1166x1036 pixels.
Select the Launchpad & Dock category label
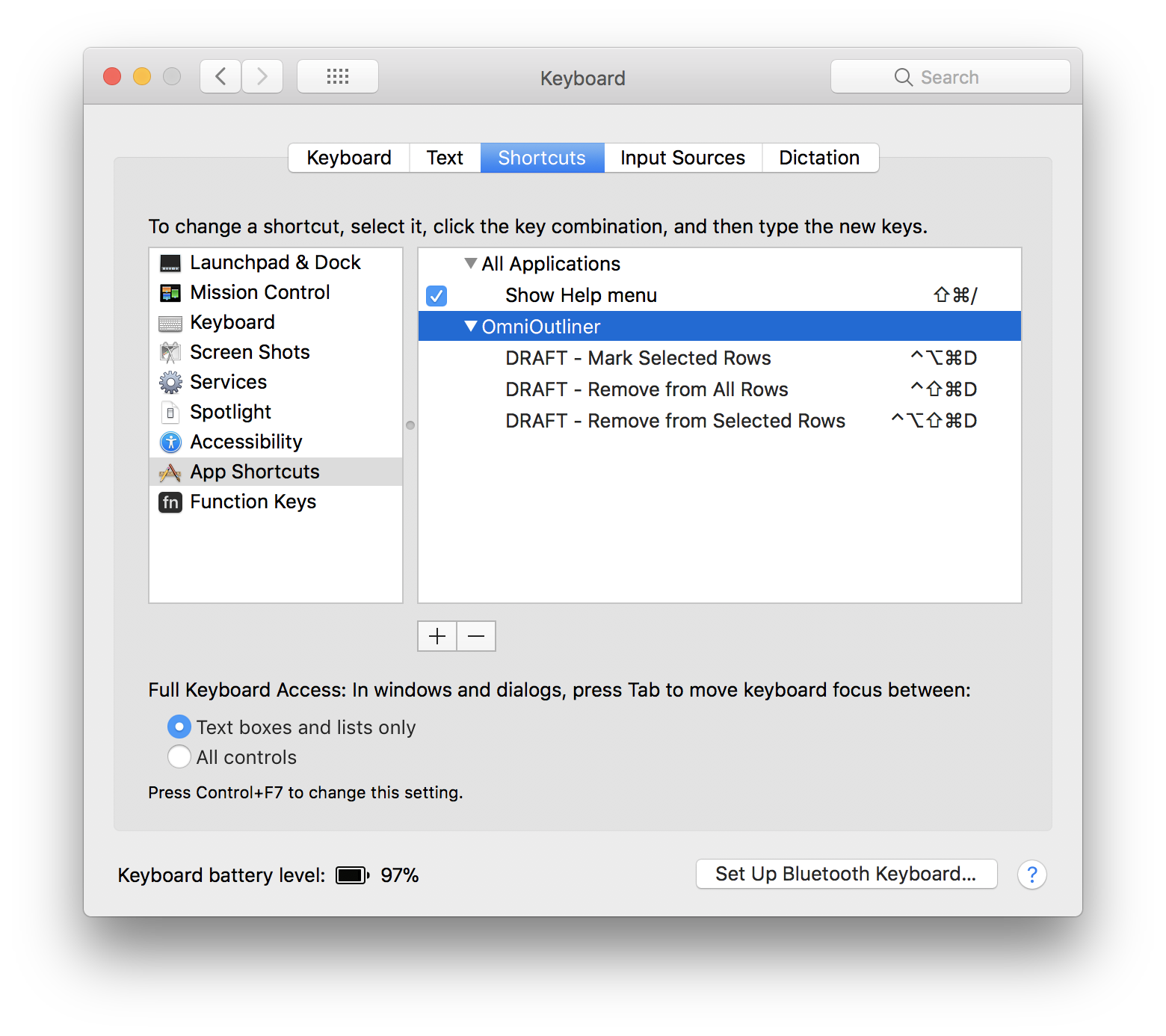pos(275,262)
